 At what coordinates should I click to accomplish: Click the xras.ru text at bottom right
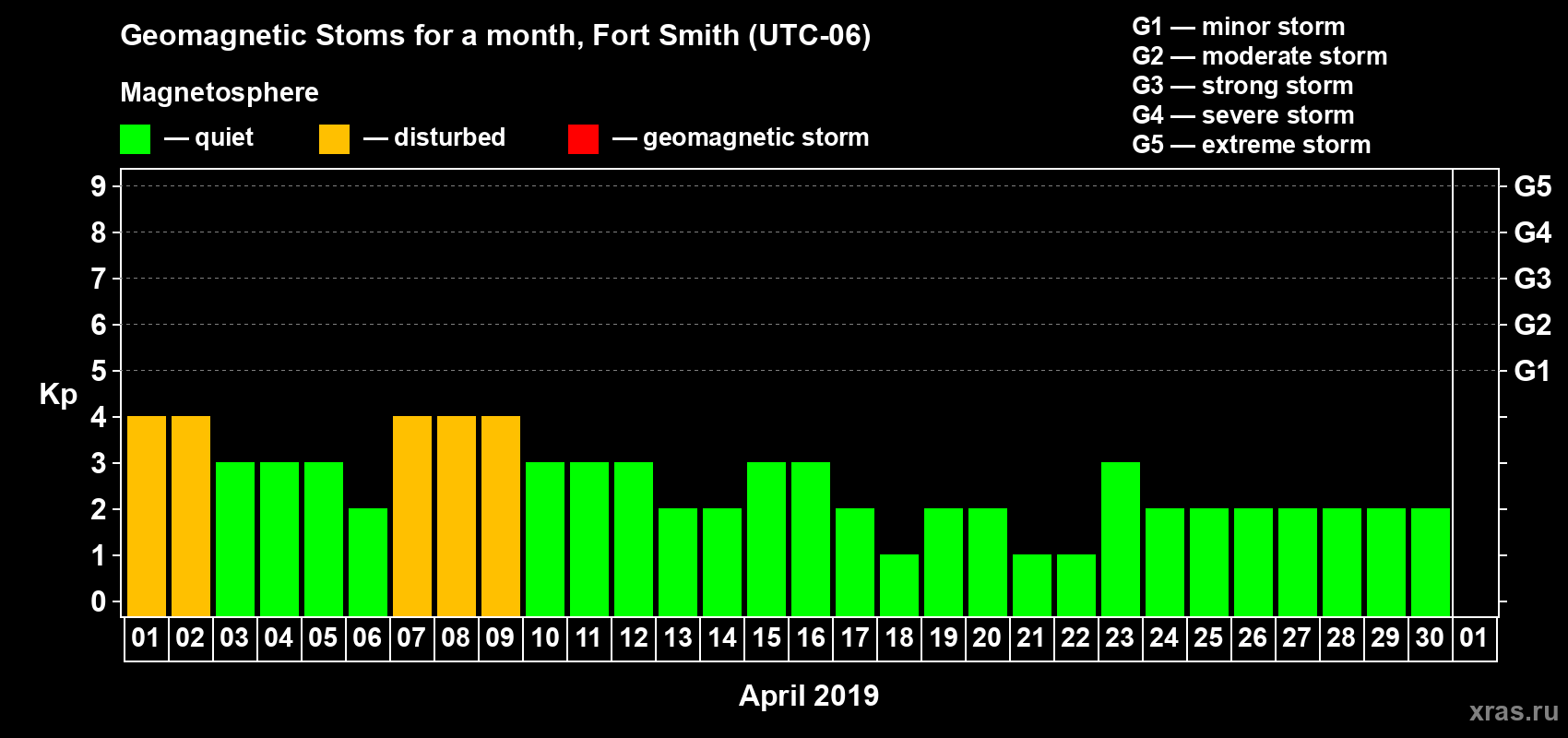pos(1514,711)
